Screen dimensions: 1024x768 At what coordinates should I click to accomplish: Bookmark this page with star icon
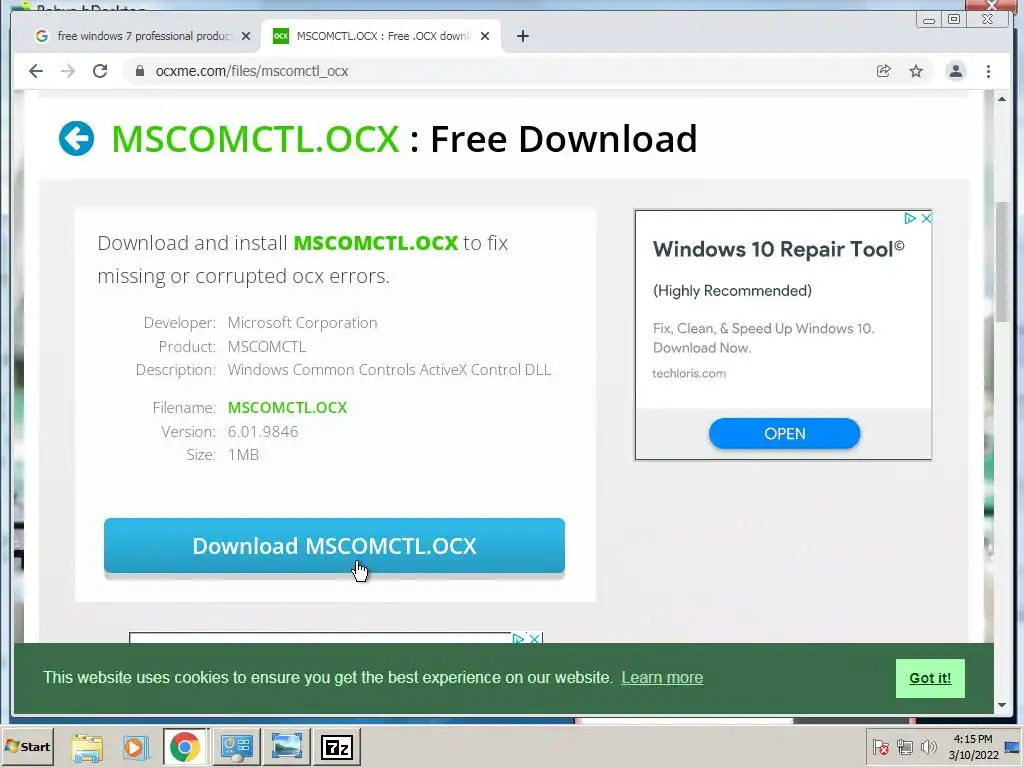point(916,71)
